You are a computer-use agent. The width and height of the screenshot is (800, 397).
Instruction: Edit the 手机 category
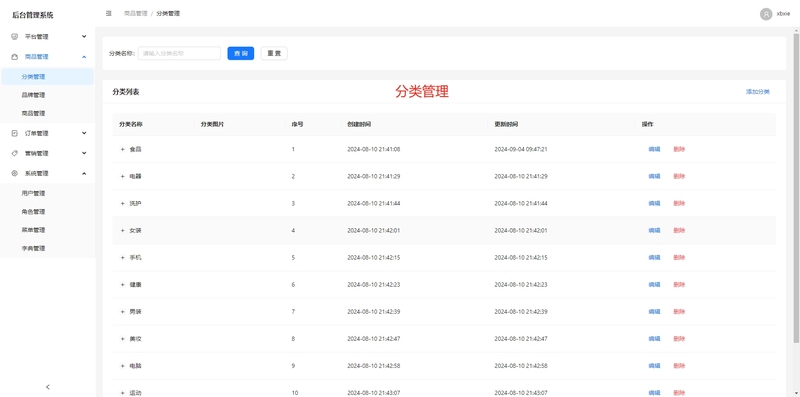point(654,258)
